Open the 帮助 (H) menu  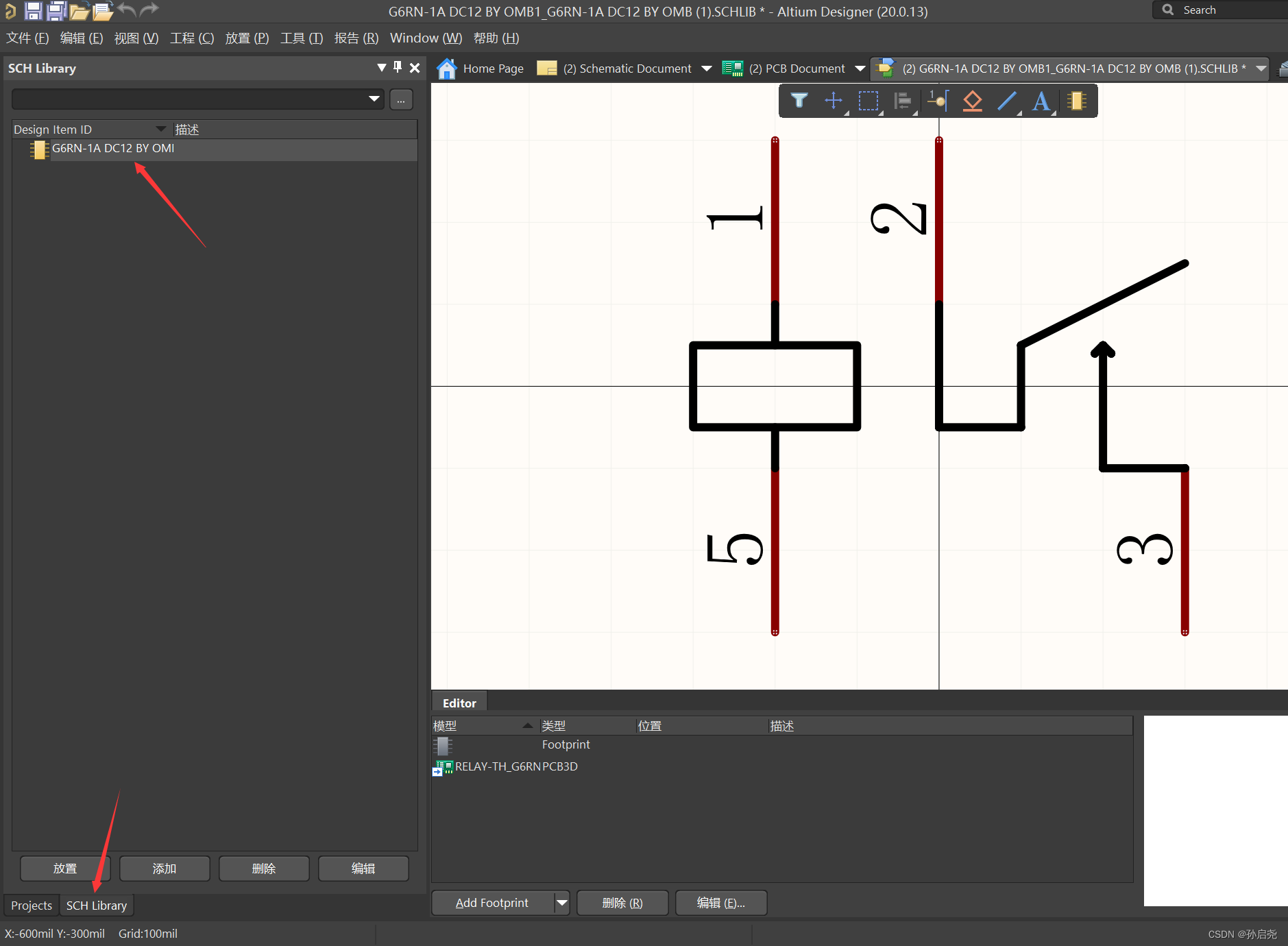(496, 38)
